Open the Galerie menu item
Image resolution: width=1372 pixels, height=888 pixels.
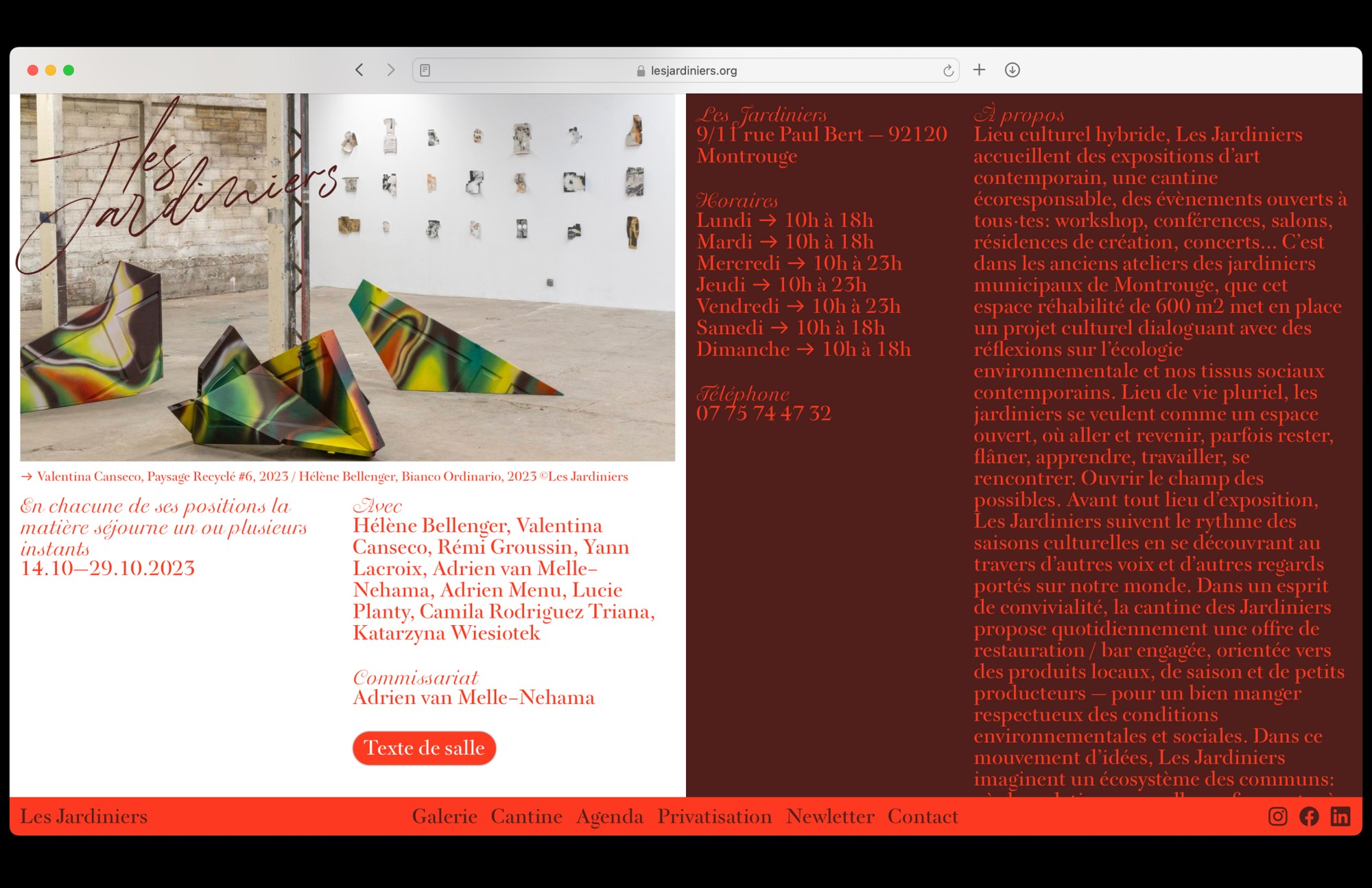445,816
